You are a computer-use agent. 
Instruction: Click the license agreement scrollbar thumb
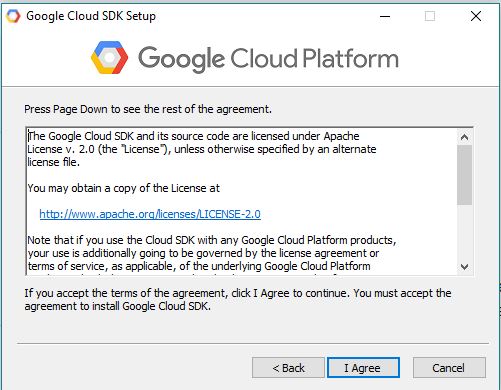coord(464,175)
